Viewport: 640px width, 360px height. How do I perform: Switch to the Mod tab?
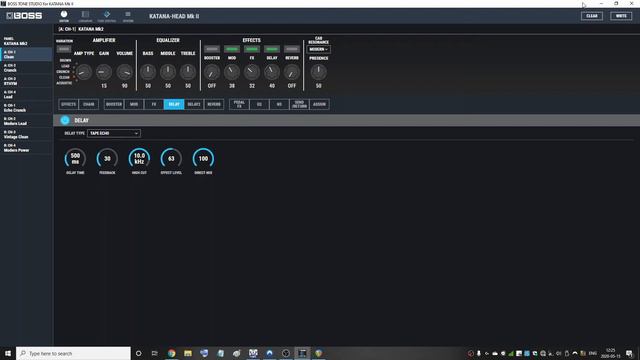(134, 104)
